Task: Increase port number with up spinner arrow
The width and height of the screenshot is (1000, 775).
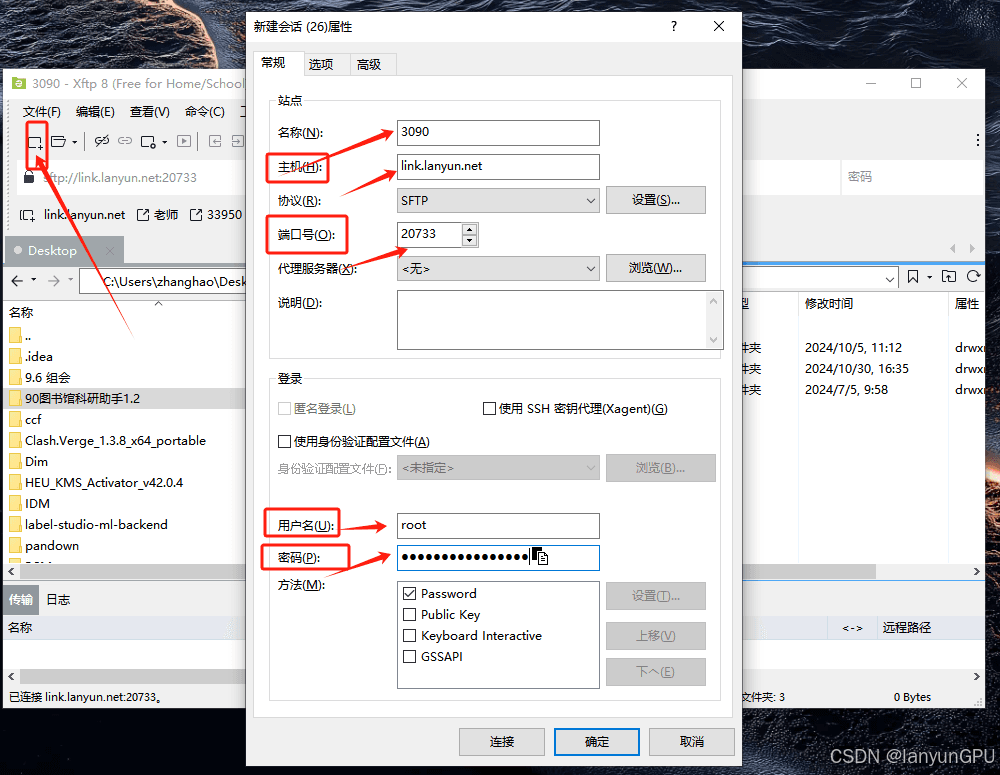Action: pos(470,229)
